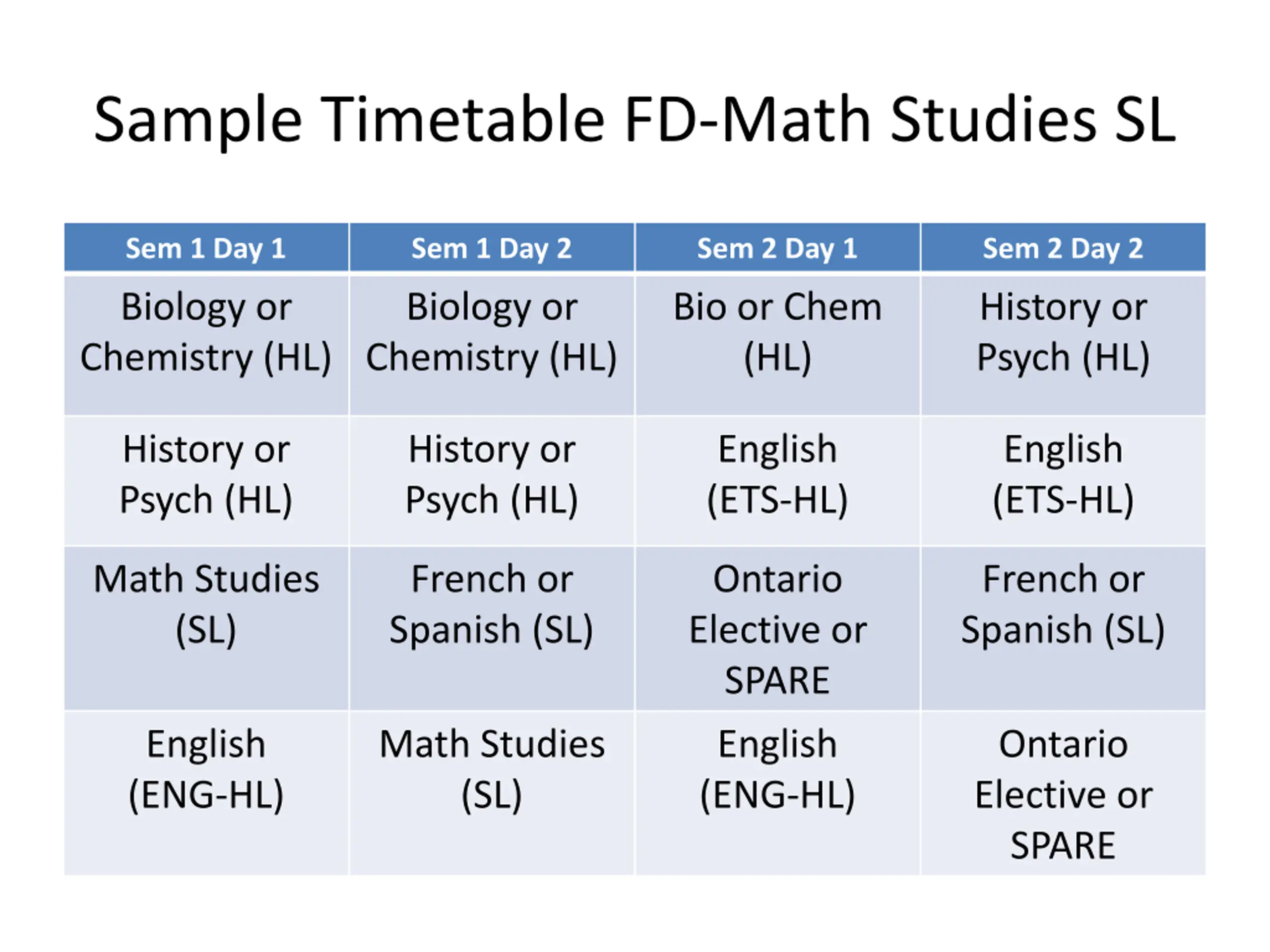The width and height of the screenshot is (1270, 952).
Task: Select the Sem 1 Day 1 column header
Action: pyautogui.click(x=206, y=247)
